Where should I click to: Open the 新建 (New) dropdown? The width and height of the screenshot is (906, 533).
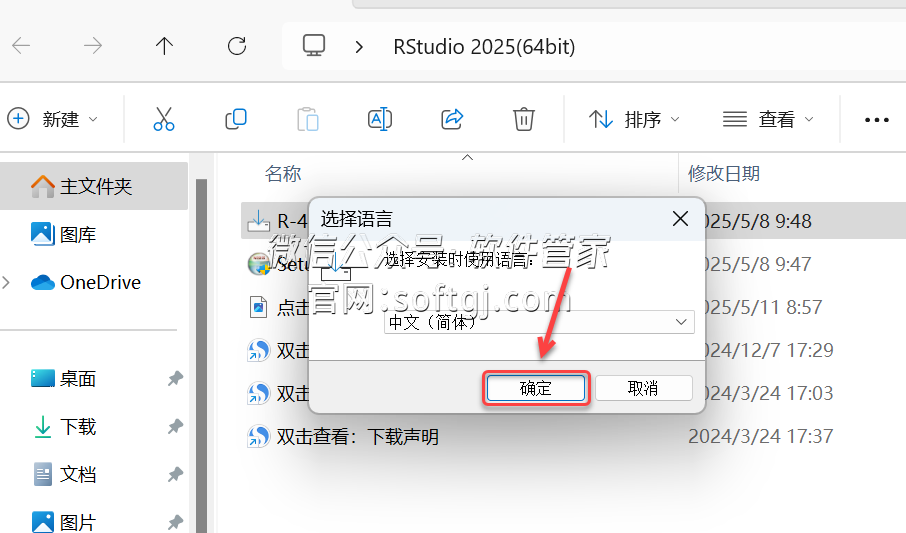point(53,119)
